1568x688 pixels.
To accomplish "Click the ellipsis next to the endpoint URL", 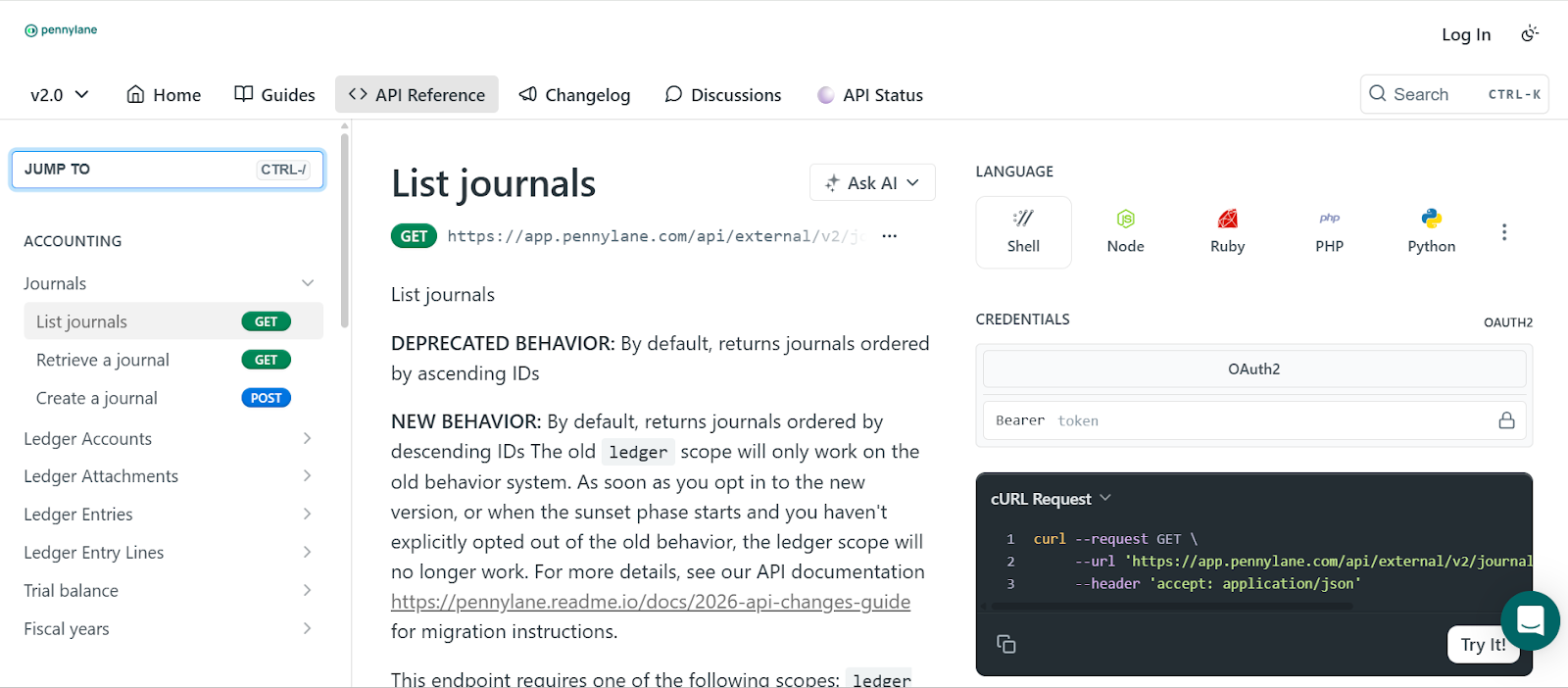I will tap(889, 236).
